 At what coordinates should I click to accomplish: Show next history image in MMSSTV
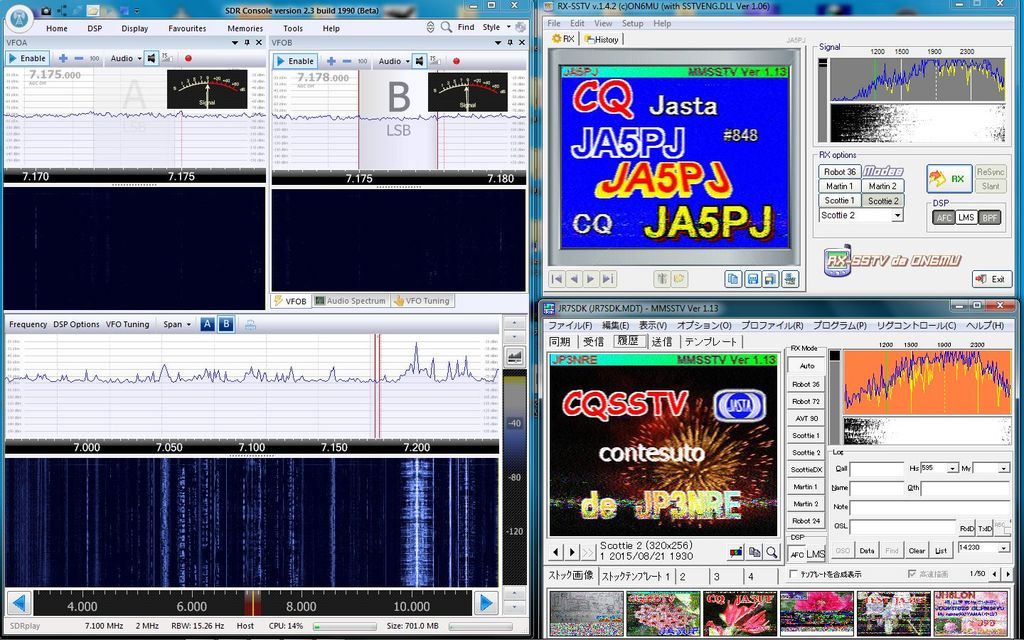pyautogui.click(x=572, y=552)
